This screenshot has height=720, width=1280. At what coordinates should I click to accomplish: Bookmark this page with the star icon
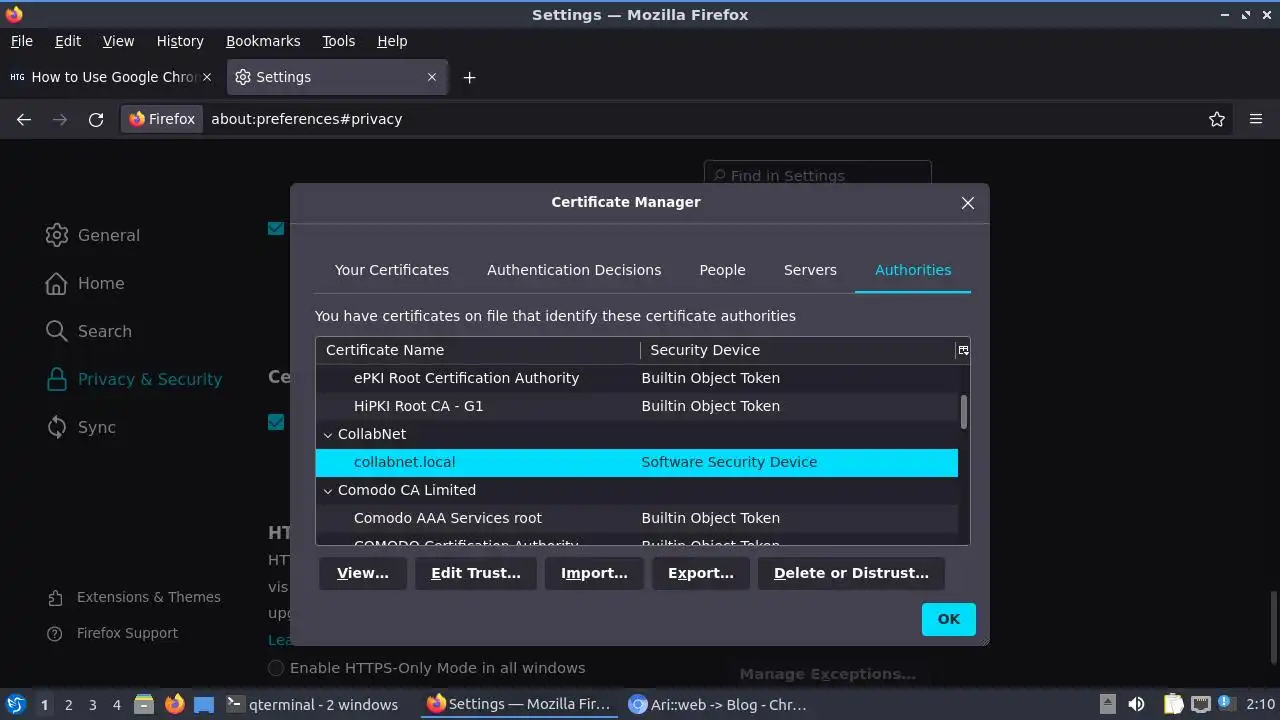point(1217,119)
